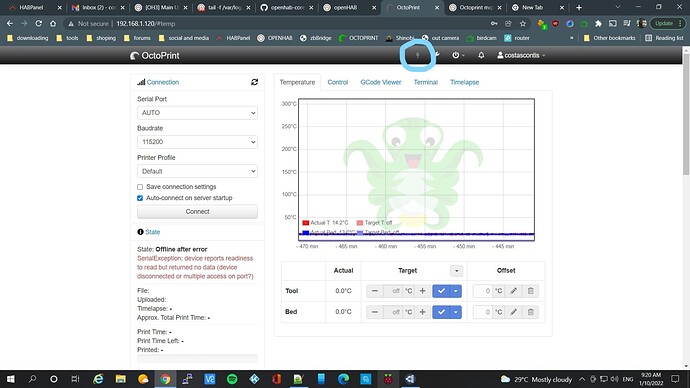Click the OctoPrint logo link

[x=155, y=56]
